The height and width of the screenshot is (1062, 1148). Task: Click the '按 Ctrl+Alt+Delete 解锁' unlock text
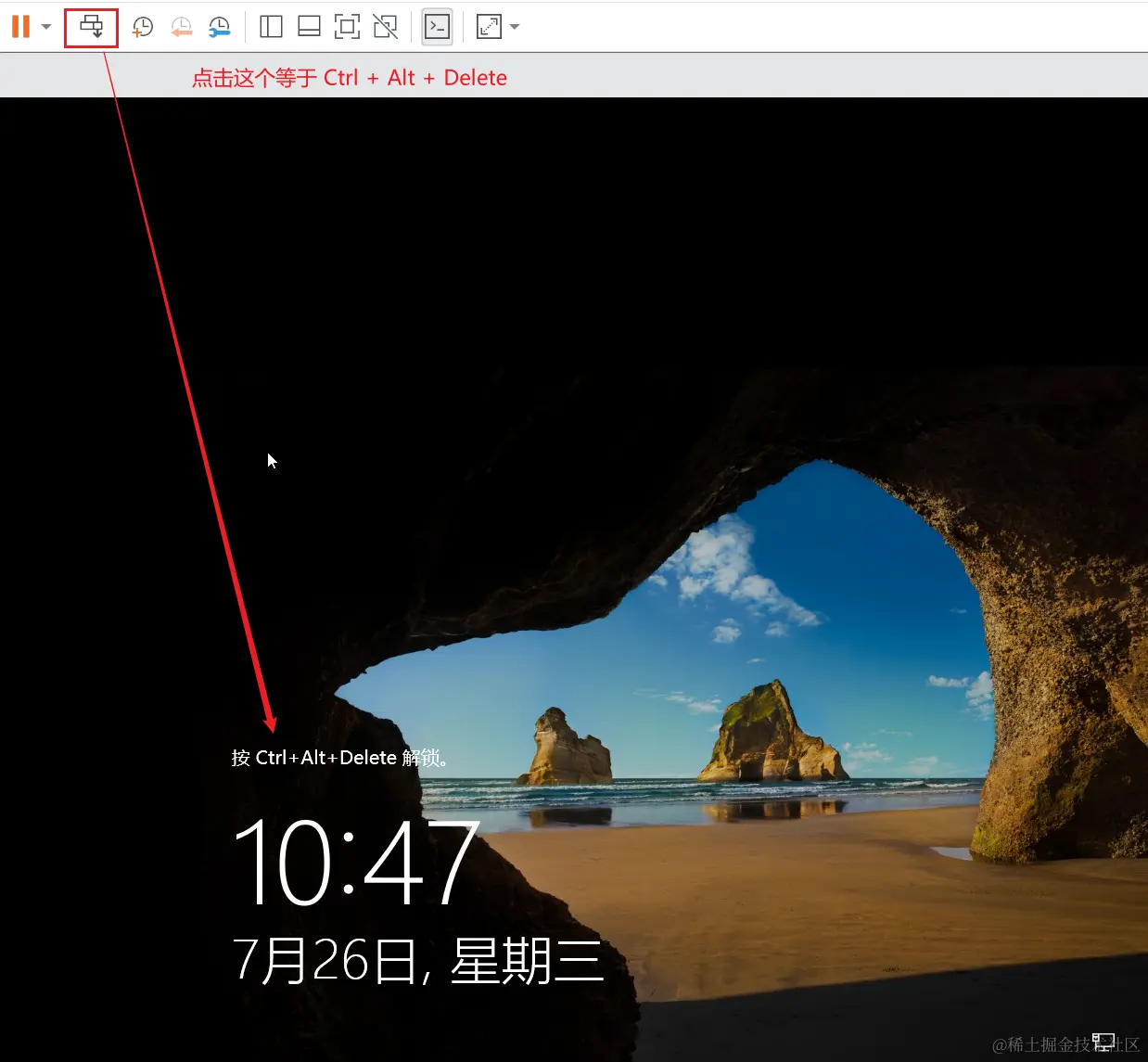339,758
